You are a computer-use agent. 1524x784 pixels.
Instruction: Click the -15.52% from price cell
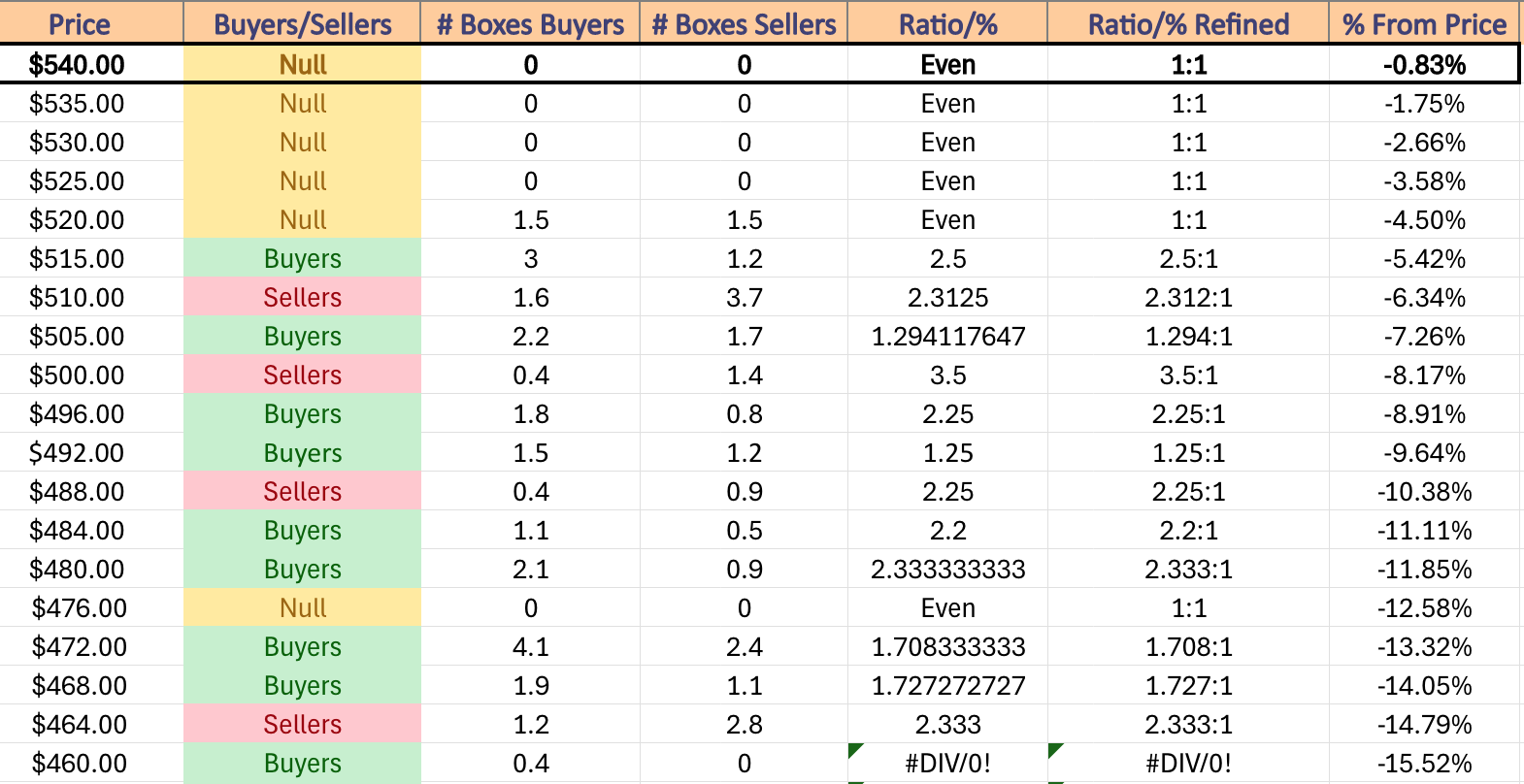pos(1423,763)
